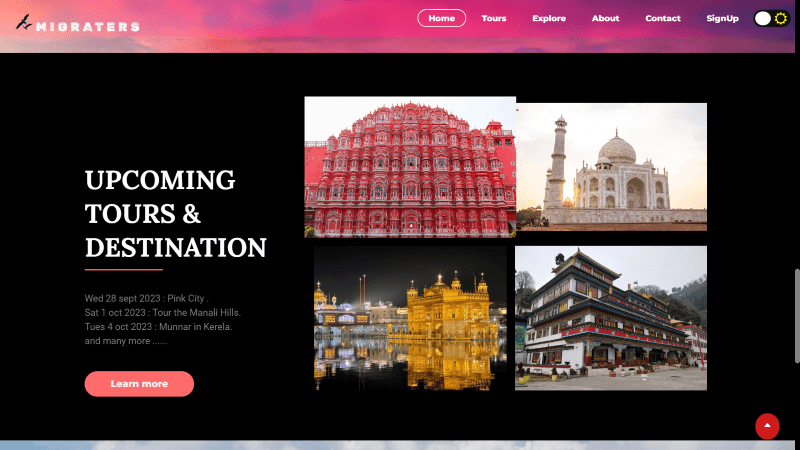The height and width of the screenshot is (450, 800).
Task: Open the Home menu item
Action: [441, 18]
